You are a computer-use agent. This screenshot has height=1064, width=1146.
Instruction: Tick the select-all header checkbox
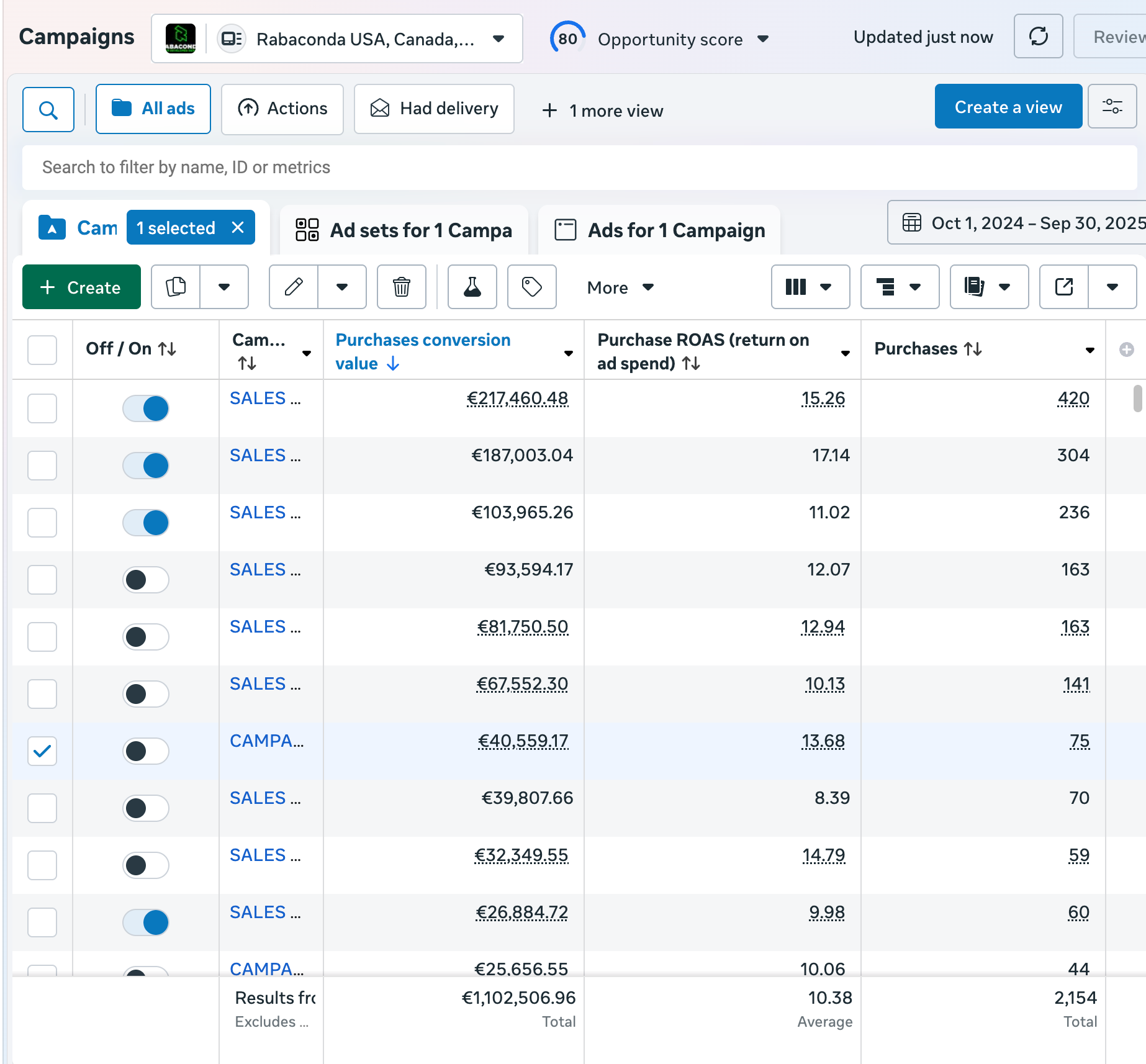coord(42,349)
